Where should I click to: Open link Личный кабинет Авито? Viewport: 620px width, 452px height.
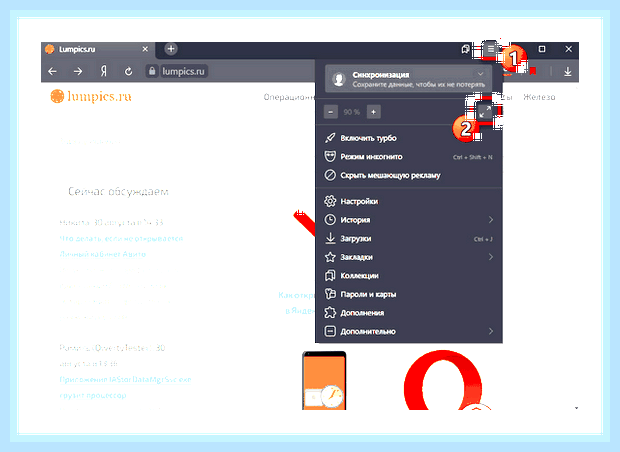pos(102,254)
